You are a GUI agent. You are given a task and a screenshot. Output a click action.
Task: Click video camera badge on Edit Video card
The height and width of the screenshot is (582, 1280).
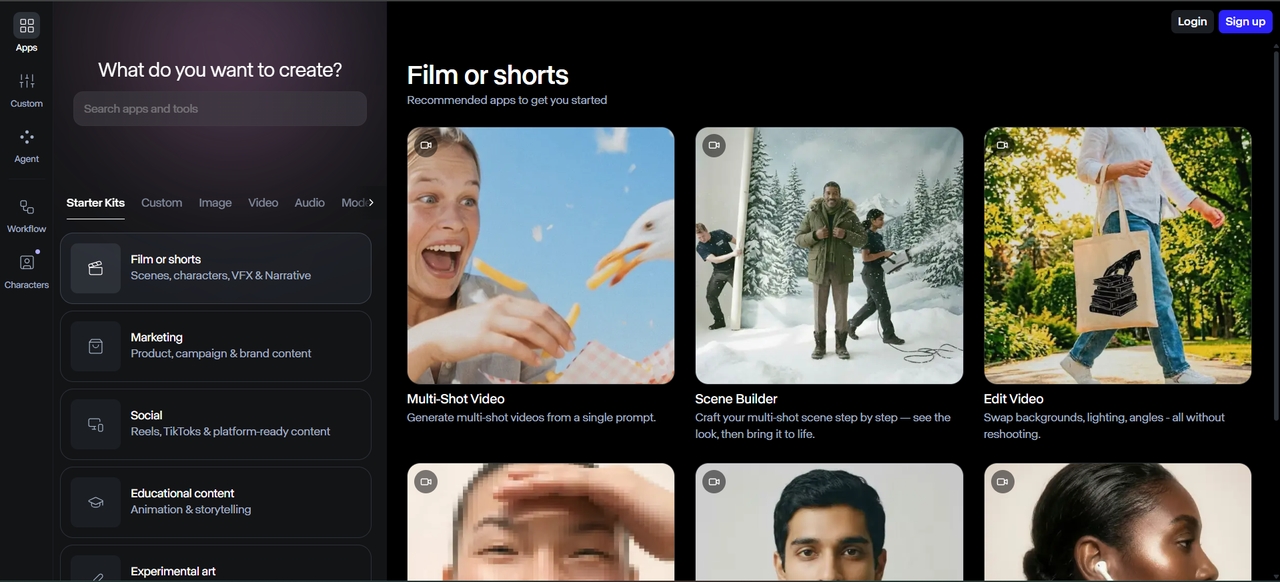click(x=1002, y=145)
